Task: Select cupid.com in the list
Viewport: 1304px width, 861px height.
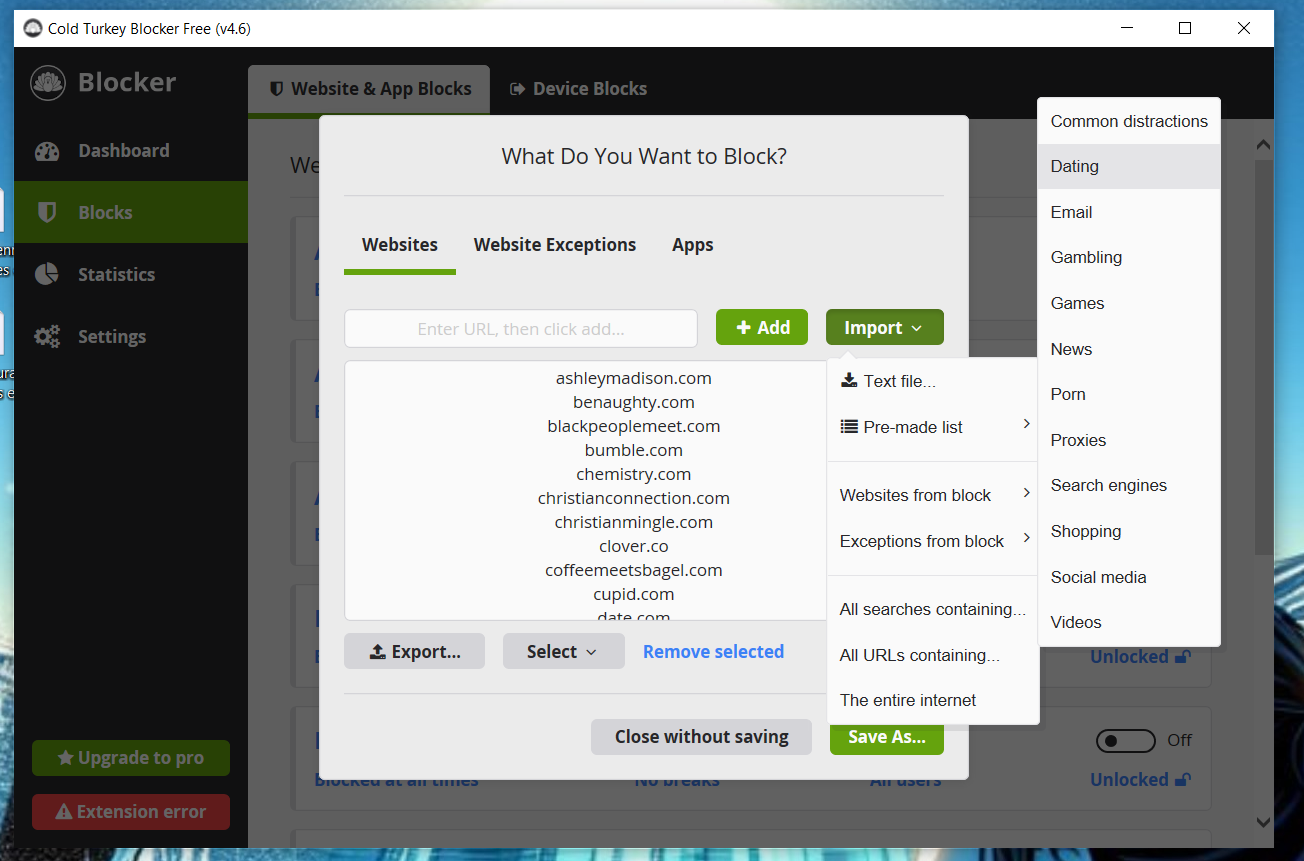Action: 634,594
